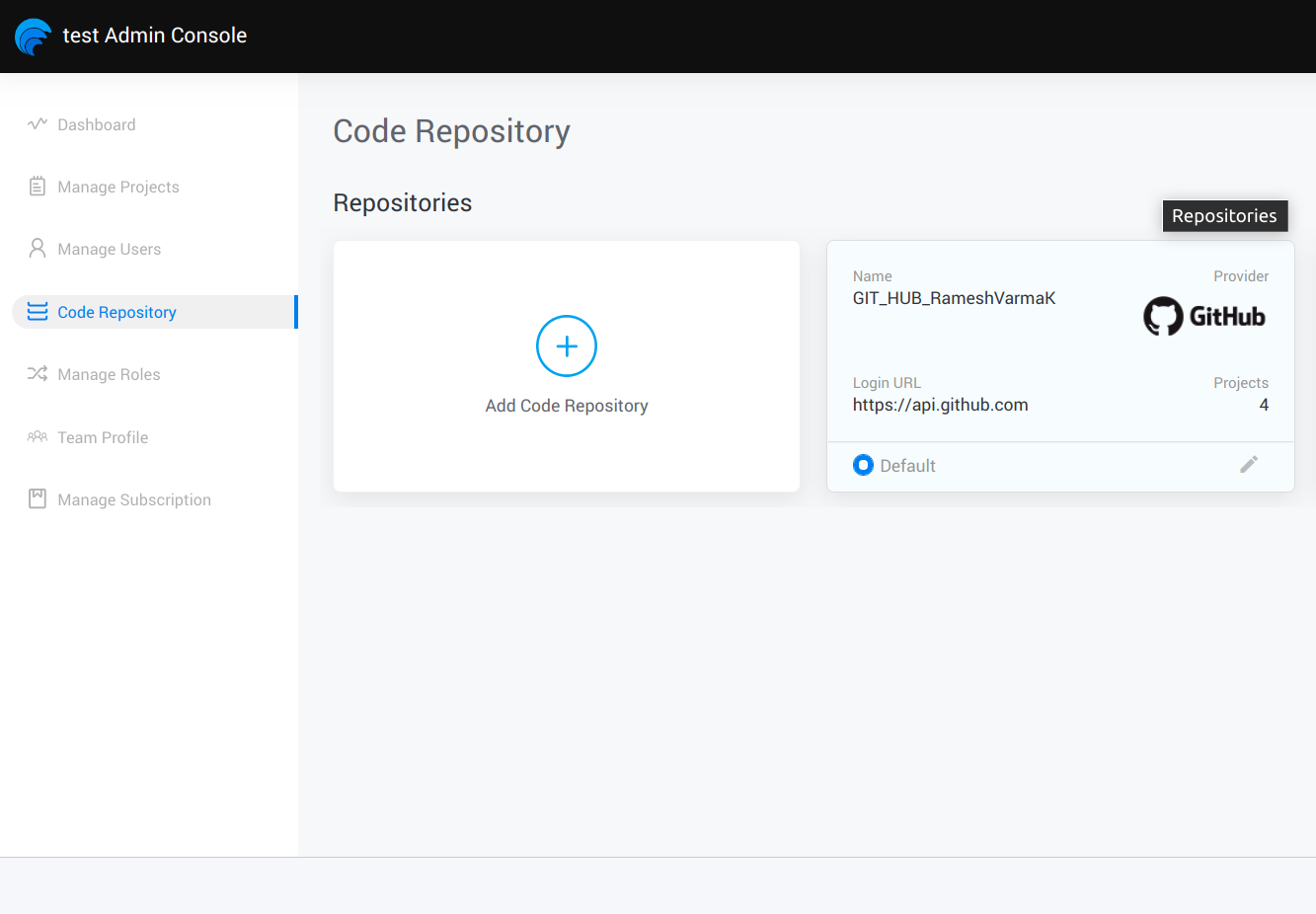
Task: Click the Team Profile group icon
Action: [x=38, y=436]
